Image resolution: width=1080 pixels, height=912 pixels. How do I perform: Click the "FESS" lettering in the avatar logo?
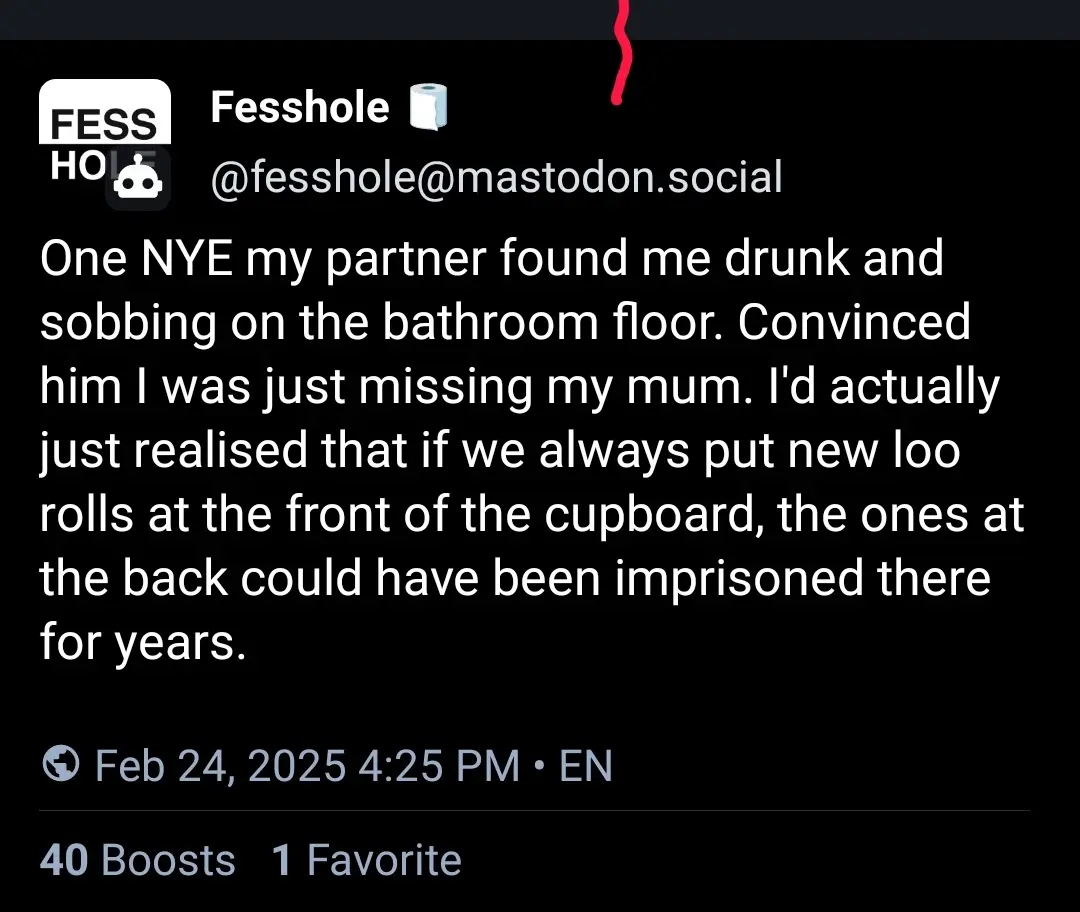(x=103, y=124)
